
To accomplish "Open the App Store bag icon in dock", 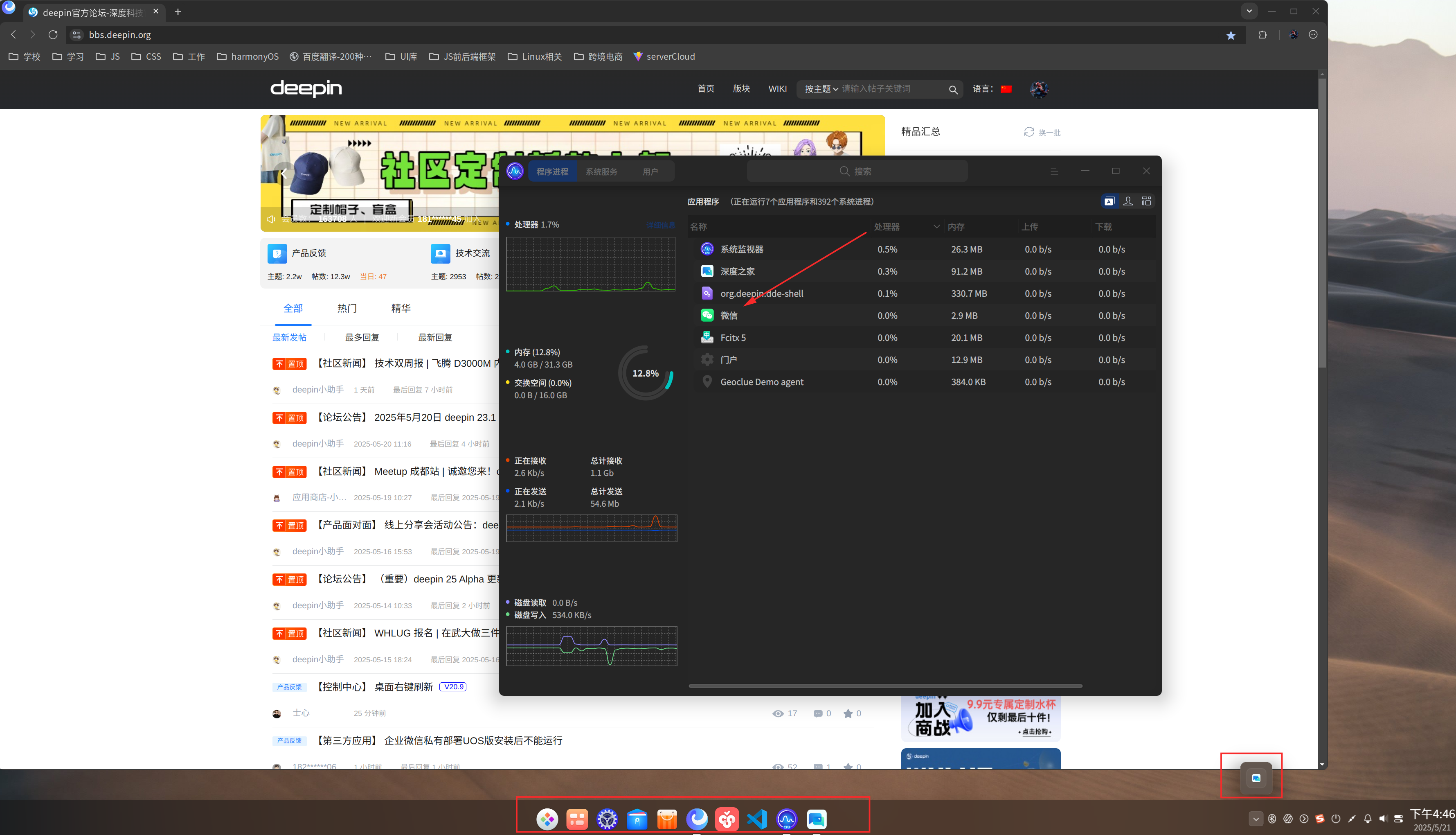I will 666,819.
